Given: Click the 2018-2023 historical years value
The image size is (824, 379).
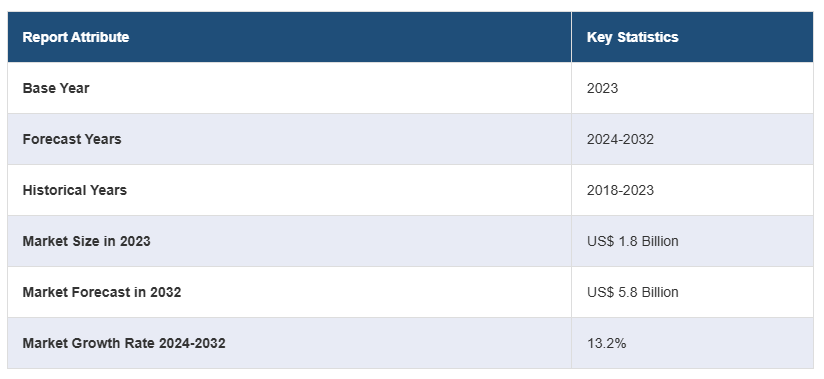Looking at the screenshot, I should tap(620, 190).
